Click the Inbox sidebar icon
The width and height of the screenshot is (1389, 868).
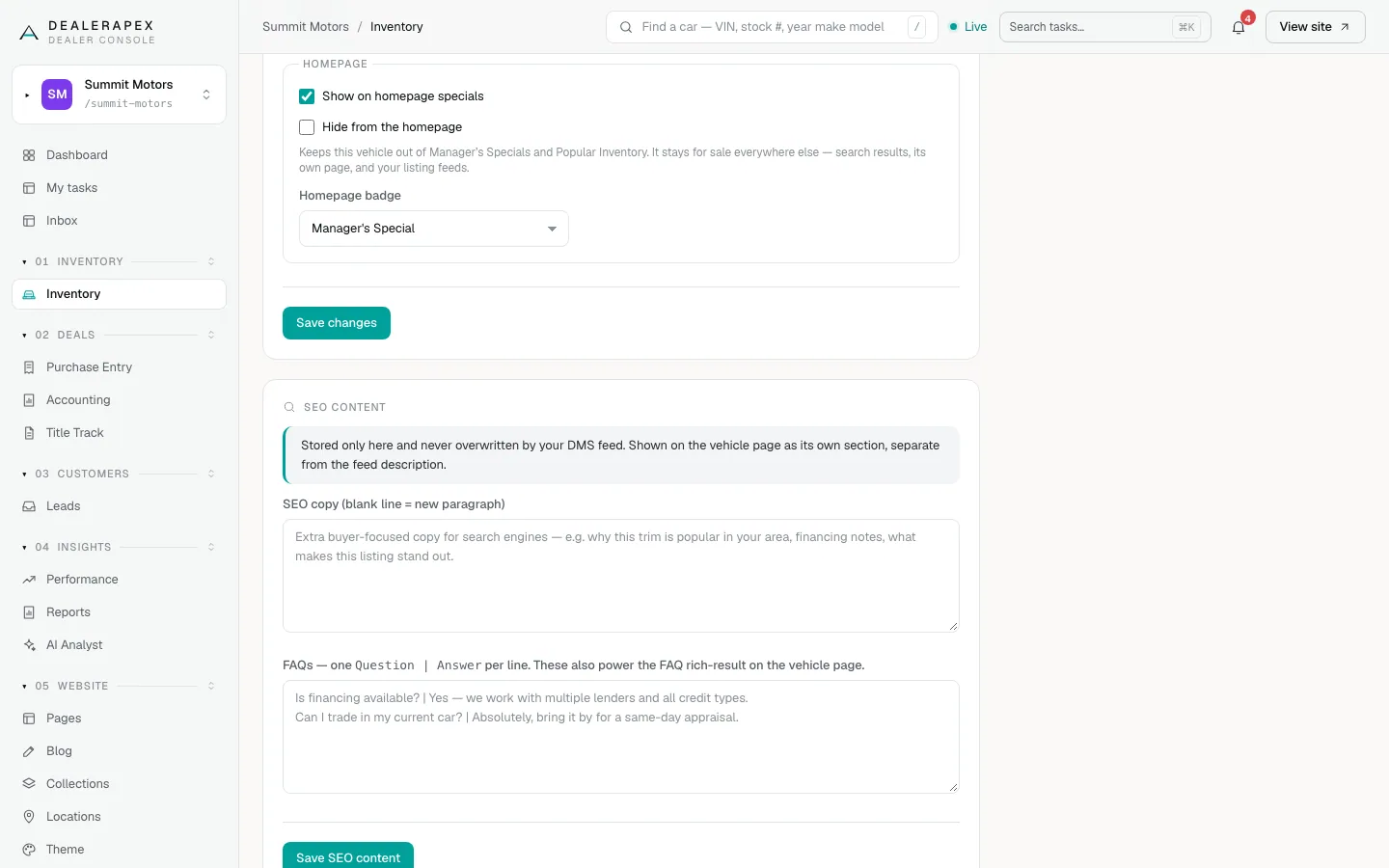pyautogui.click(x=29, y=221)
